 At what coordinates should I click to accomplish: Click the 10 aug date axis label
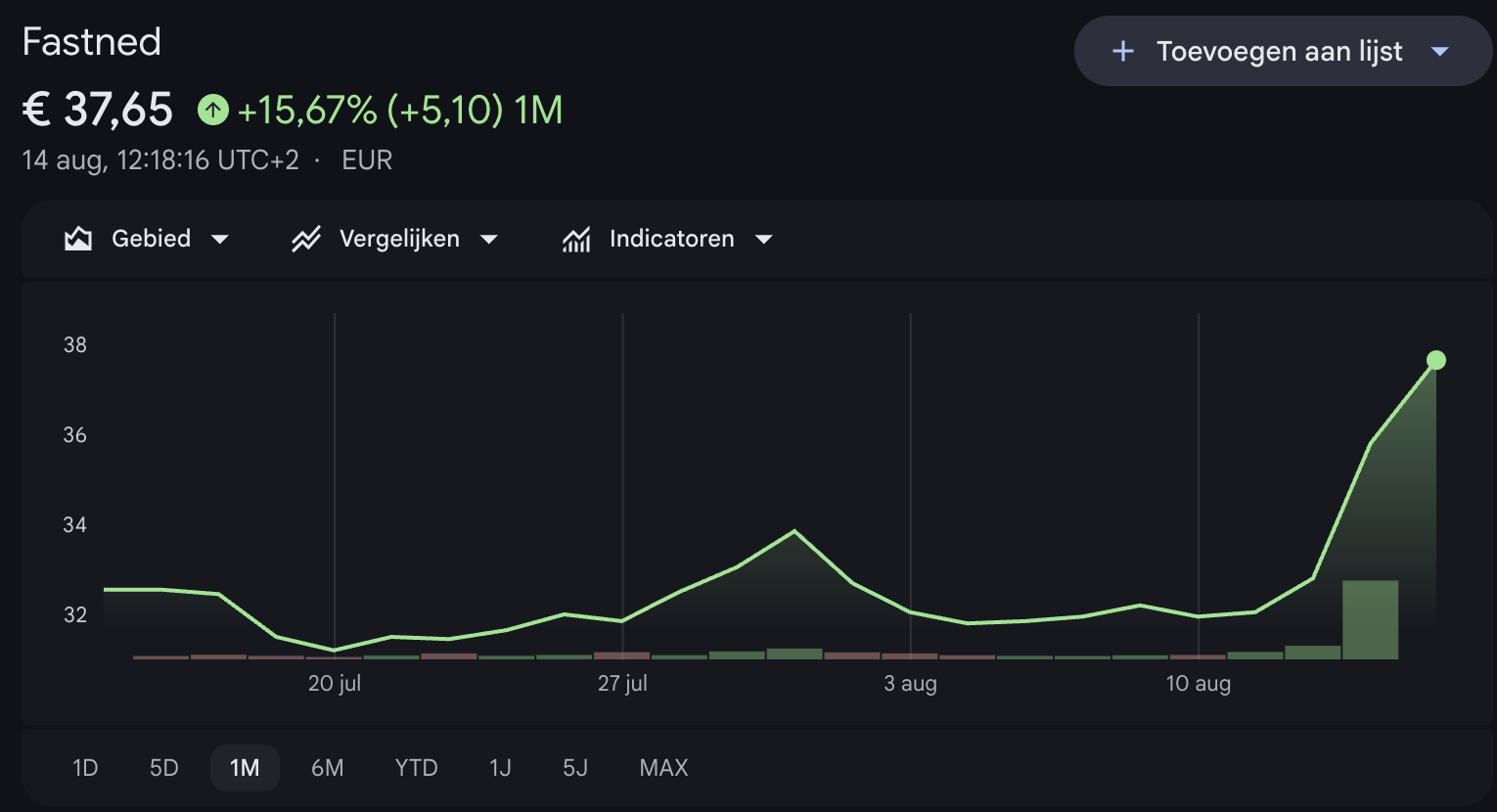point(1199,683)
